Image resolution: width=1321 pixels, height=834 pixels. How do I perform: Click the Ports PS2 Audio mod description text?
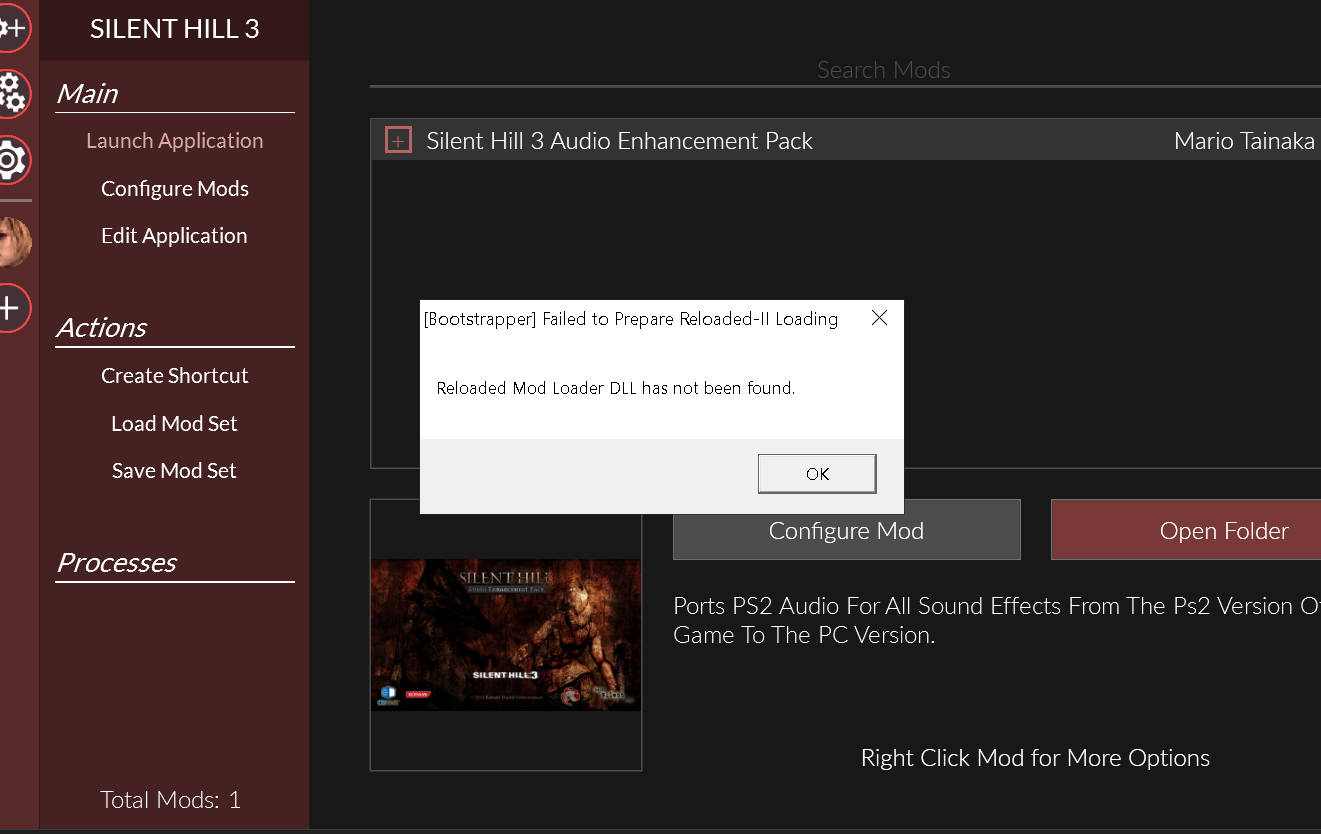tap(997, 620)
